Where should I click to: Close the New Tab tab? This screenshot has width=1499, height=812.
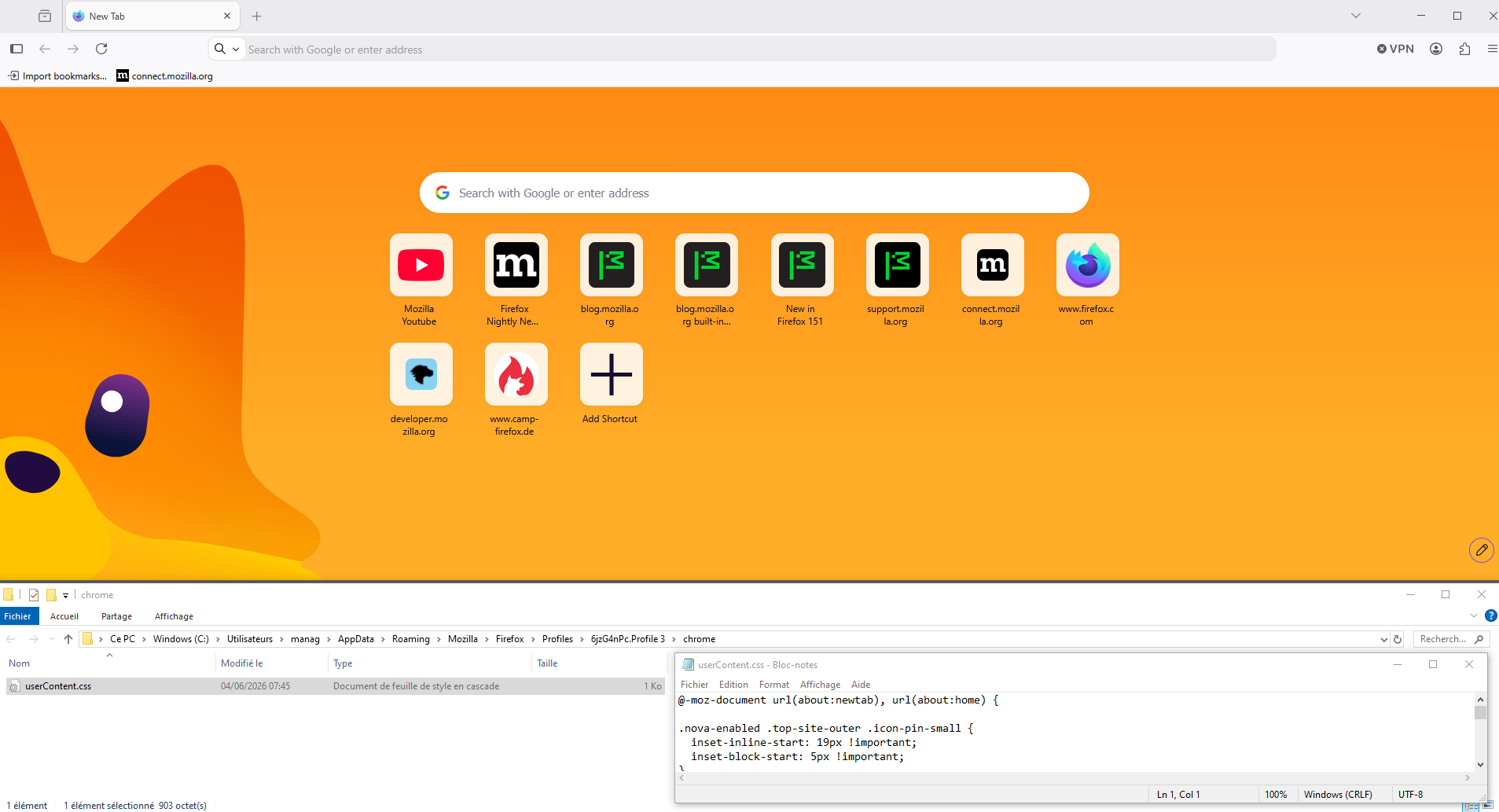click(x=227, y=16)
